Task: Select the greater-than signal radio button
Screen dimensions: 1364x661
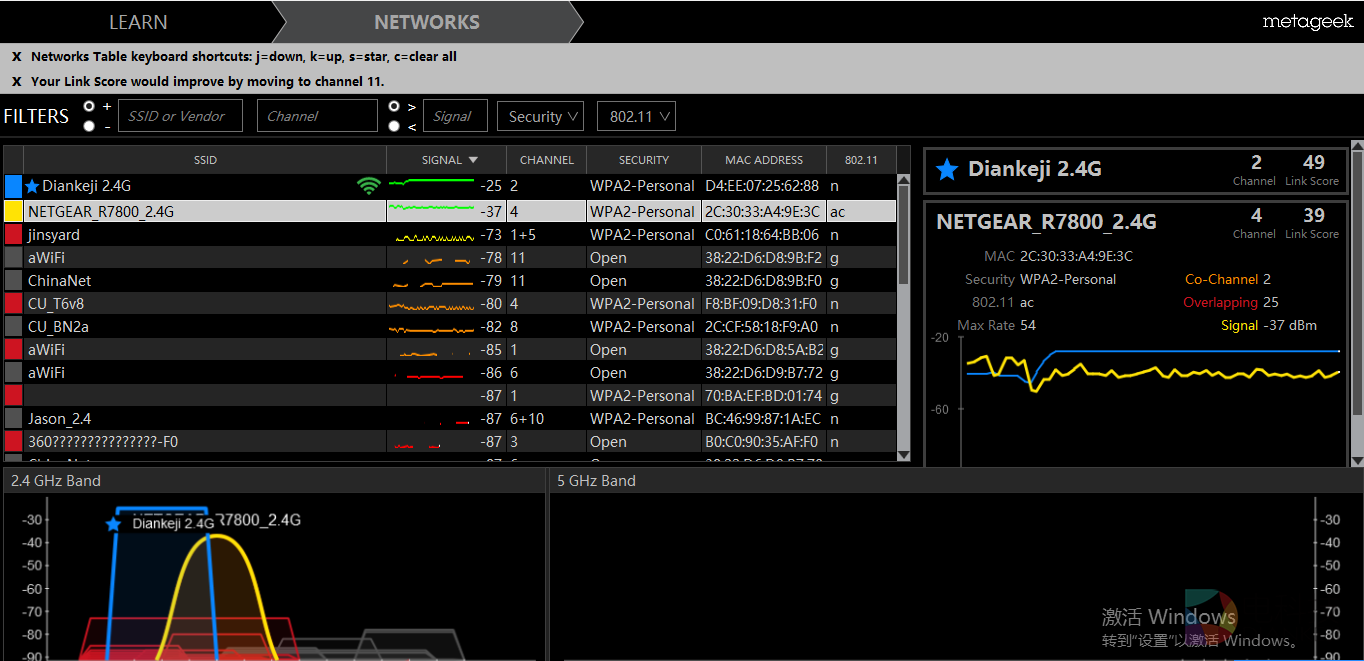Action: 394,106
